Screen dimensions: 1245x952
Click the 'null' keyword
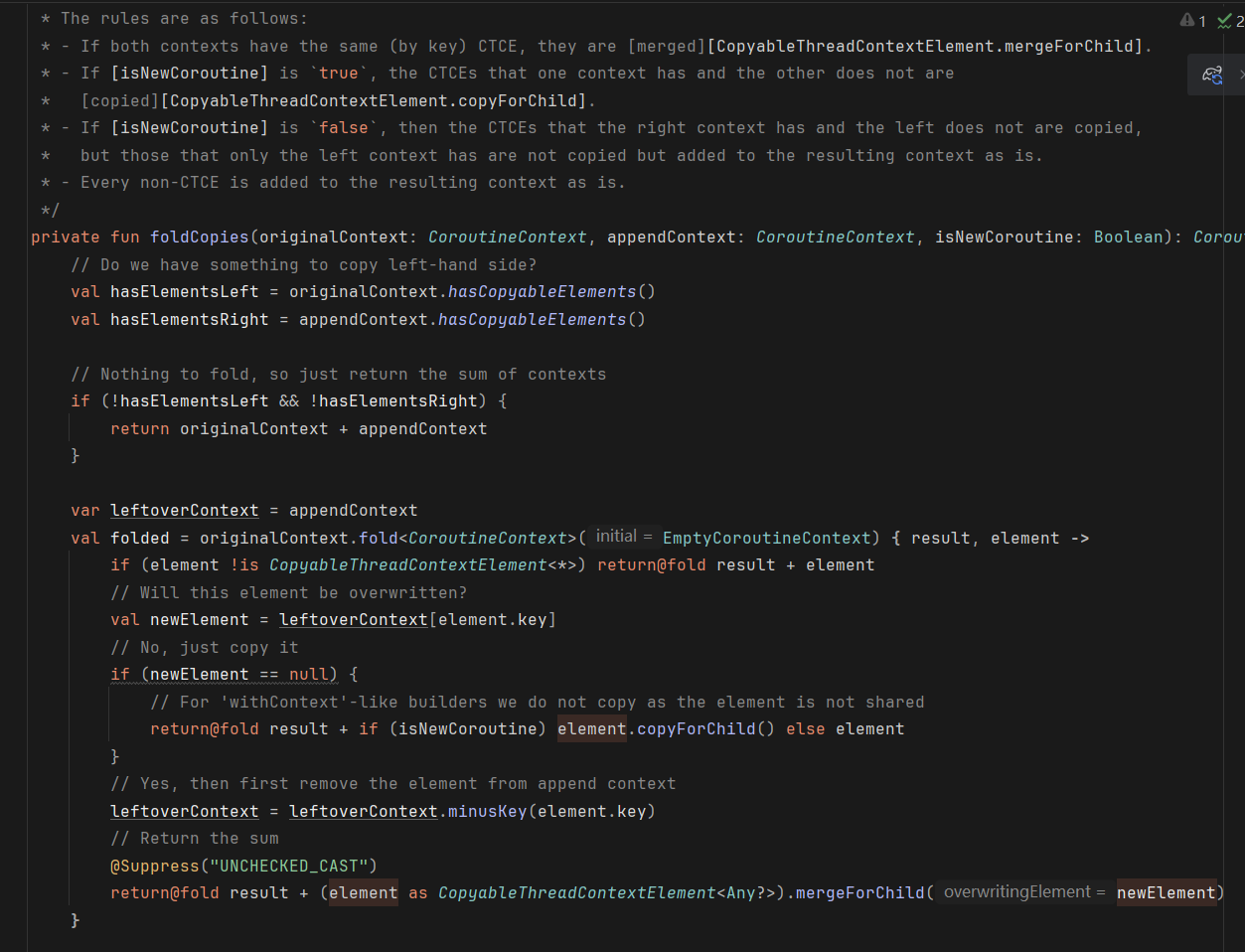click(x=308, y=674)
